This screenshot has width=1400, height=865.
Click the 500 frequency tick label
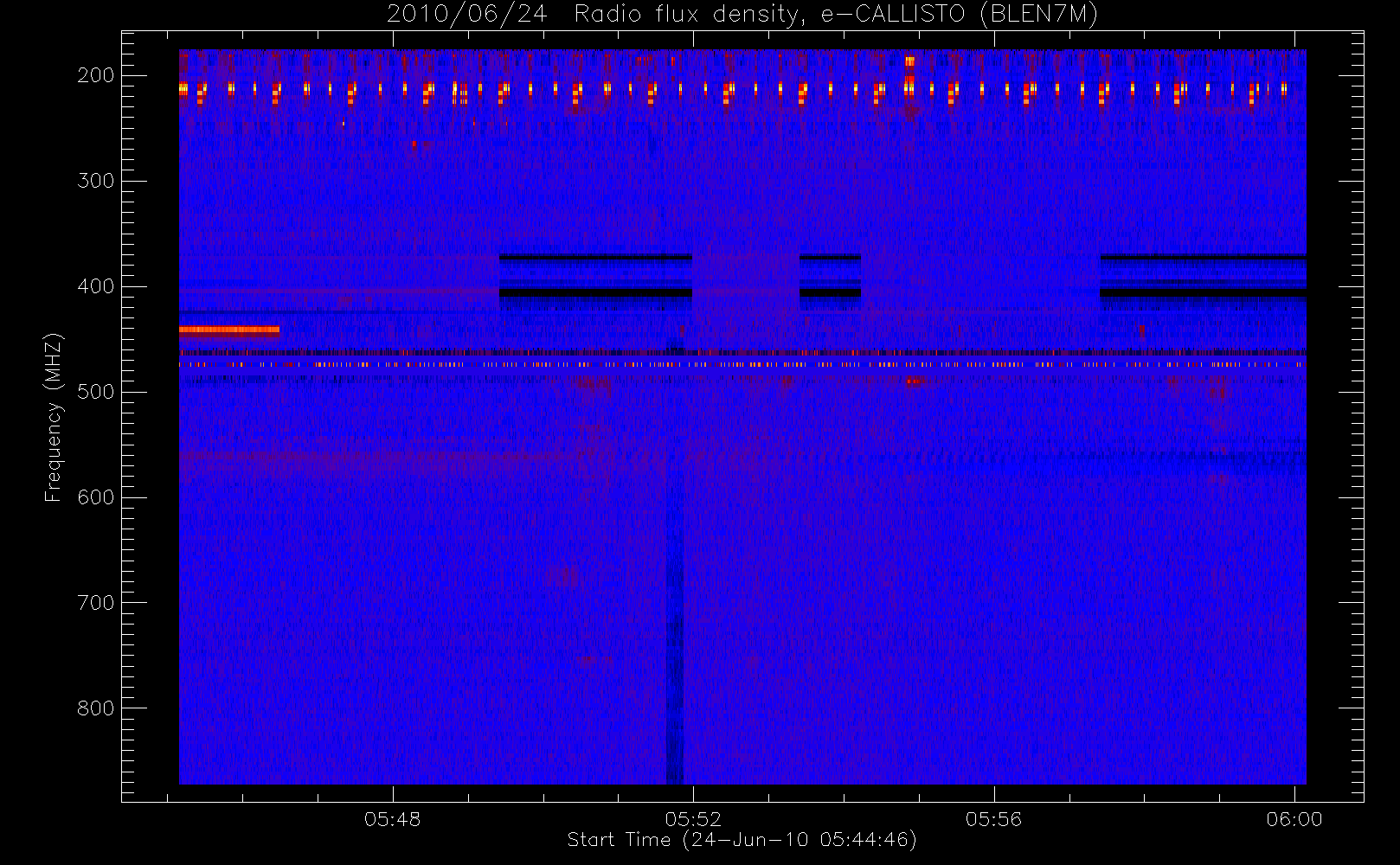tap(96, 392)
